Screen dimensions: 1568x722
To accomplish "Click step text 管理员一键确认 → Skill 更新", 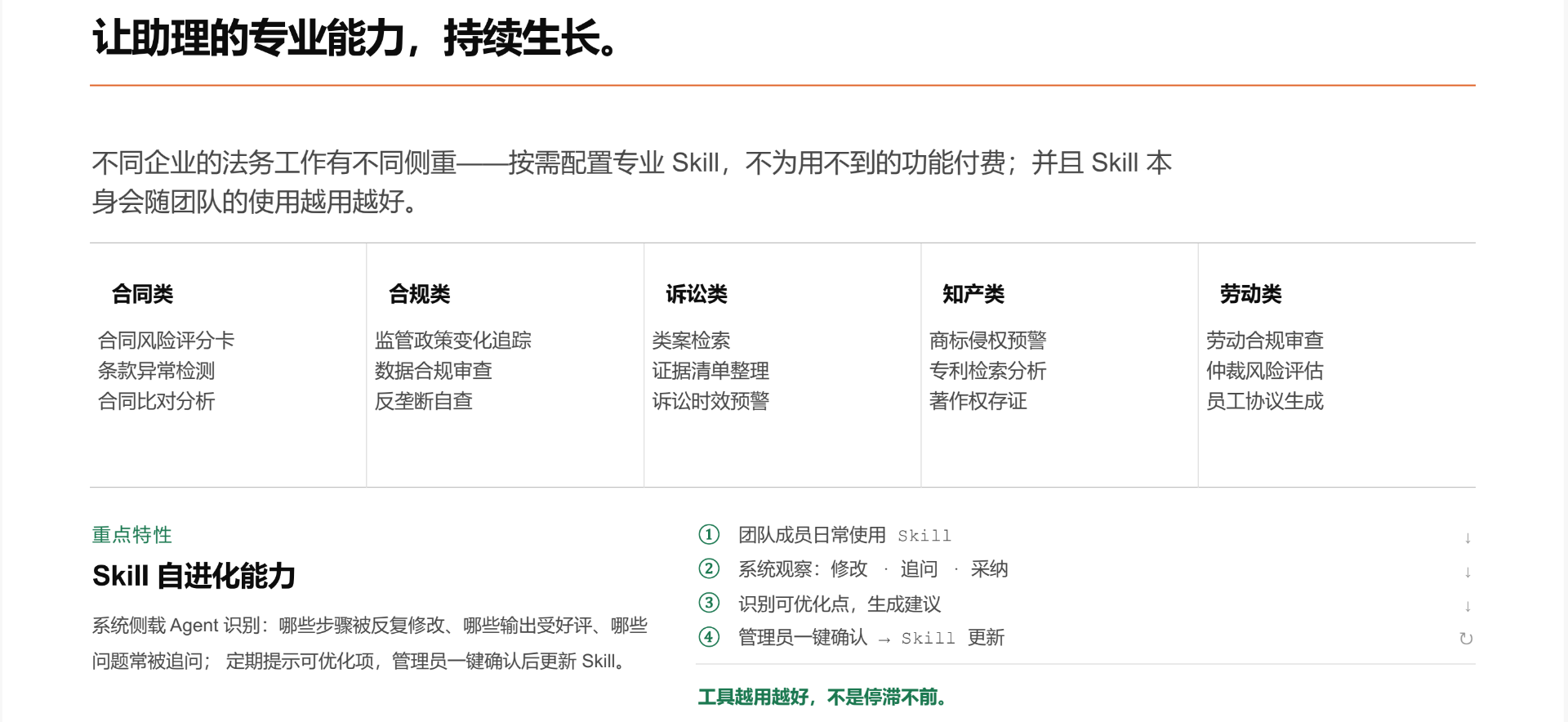I will tap(871, 638).
